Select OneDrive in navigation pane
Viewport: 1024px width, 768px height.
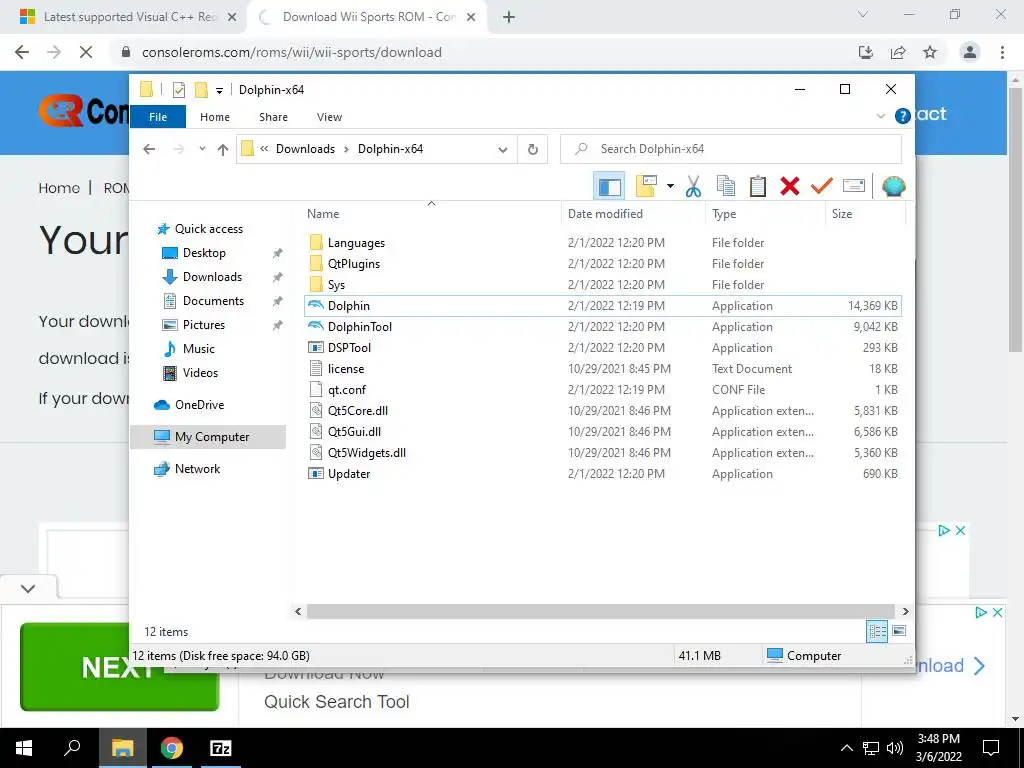(x=199, y=405)
